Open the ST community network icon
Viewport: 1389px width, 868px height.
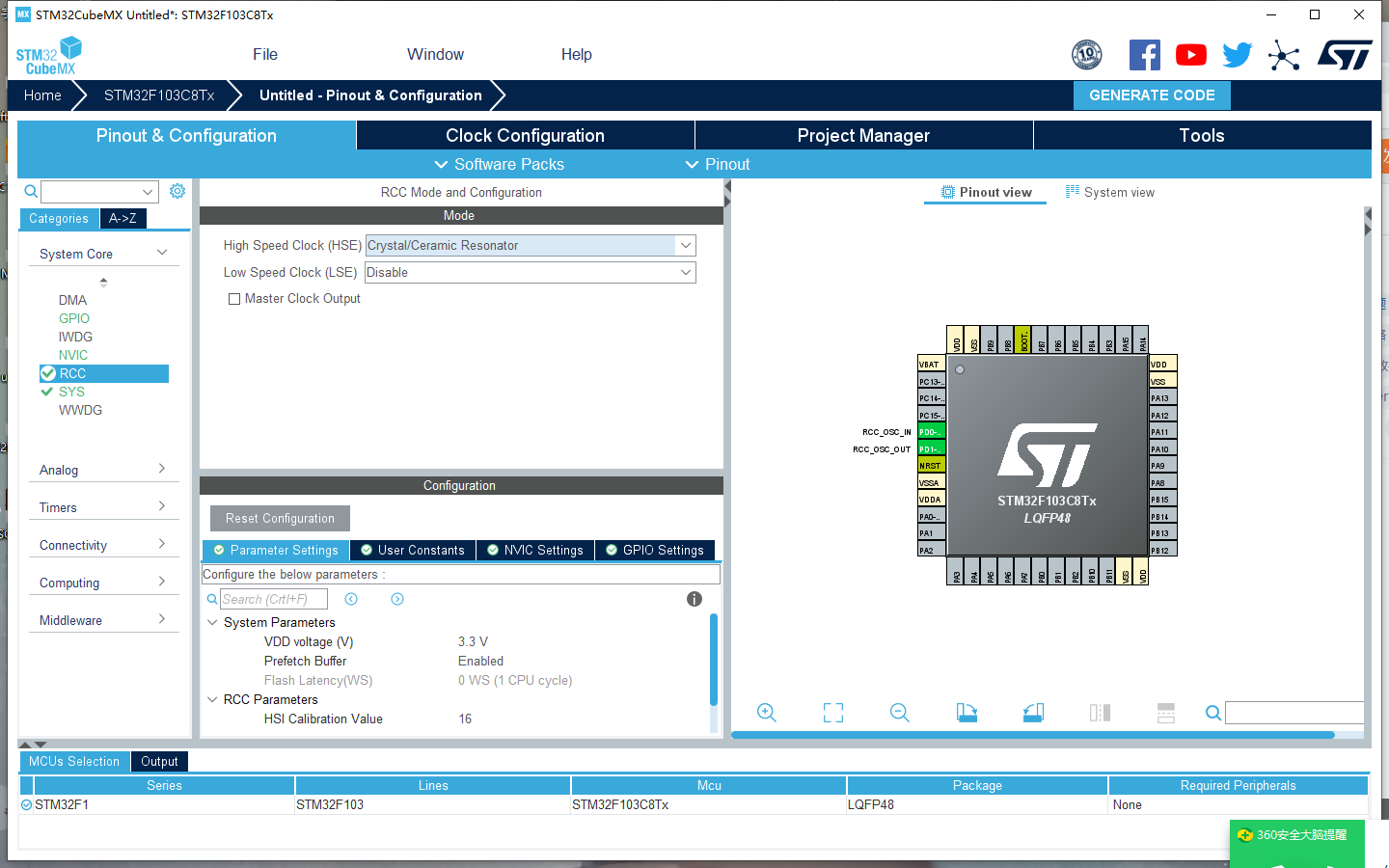click(1284, 55)
